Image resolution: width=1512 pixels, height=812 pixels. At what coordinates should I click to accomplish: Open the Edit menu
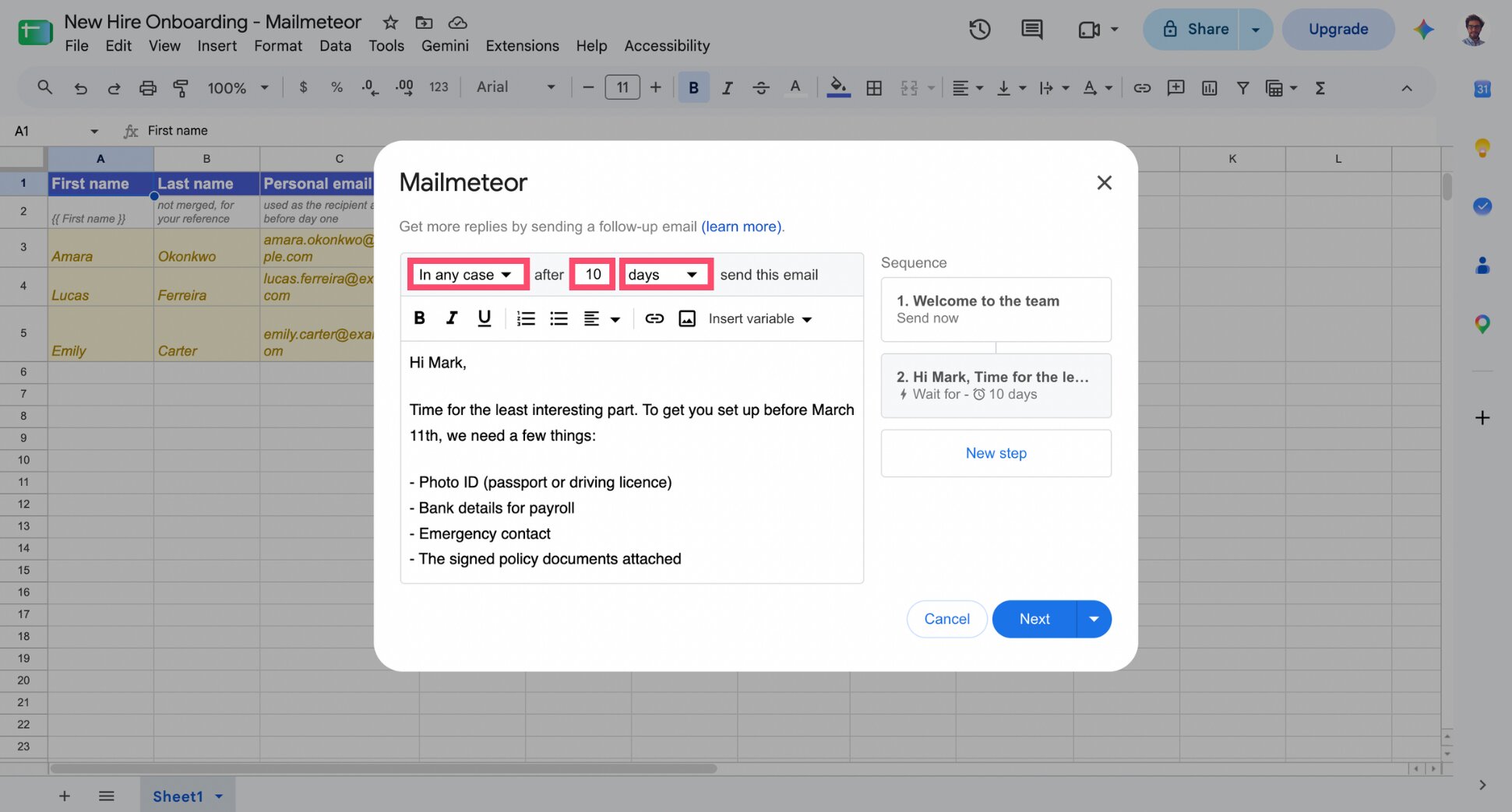118,46
